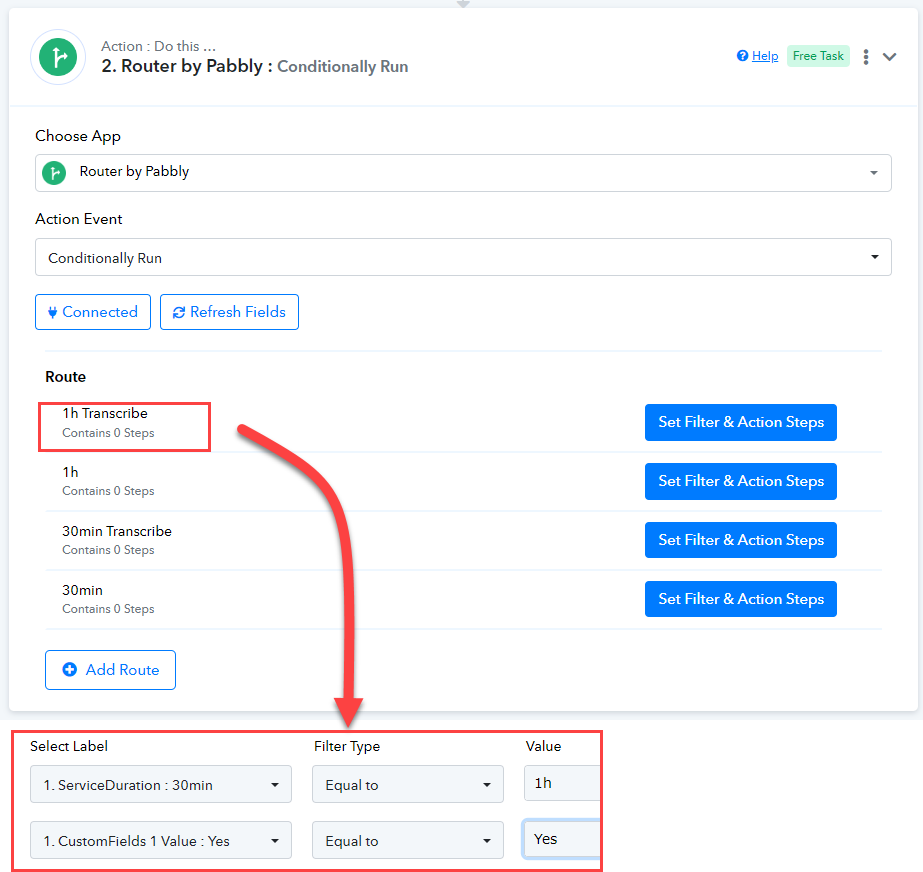Click the green Router by Pabbly step icon
The width and height of the screenshot is (923, 872).
(x=58, y=57)
